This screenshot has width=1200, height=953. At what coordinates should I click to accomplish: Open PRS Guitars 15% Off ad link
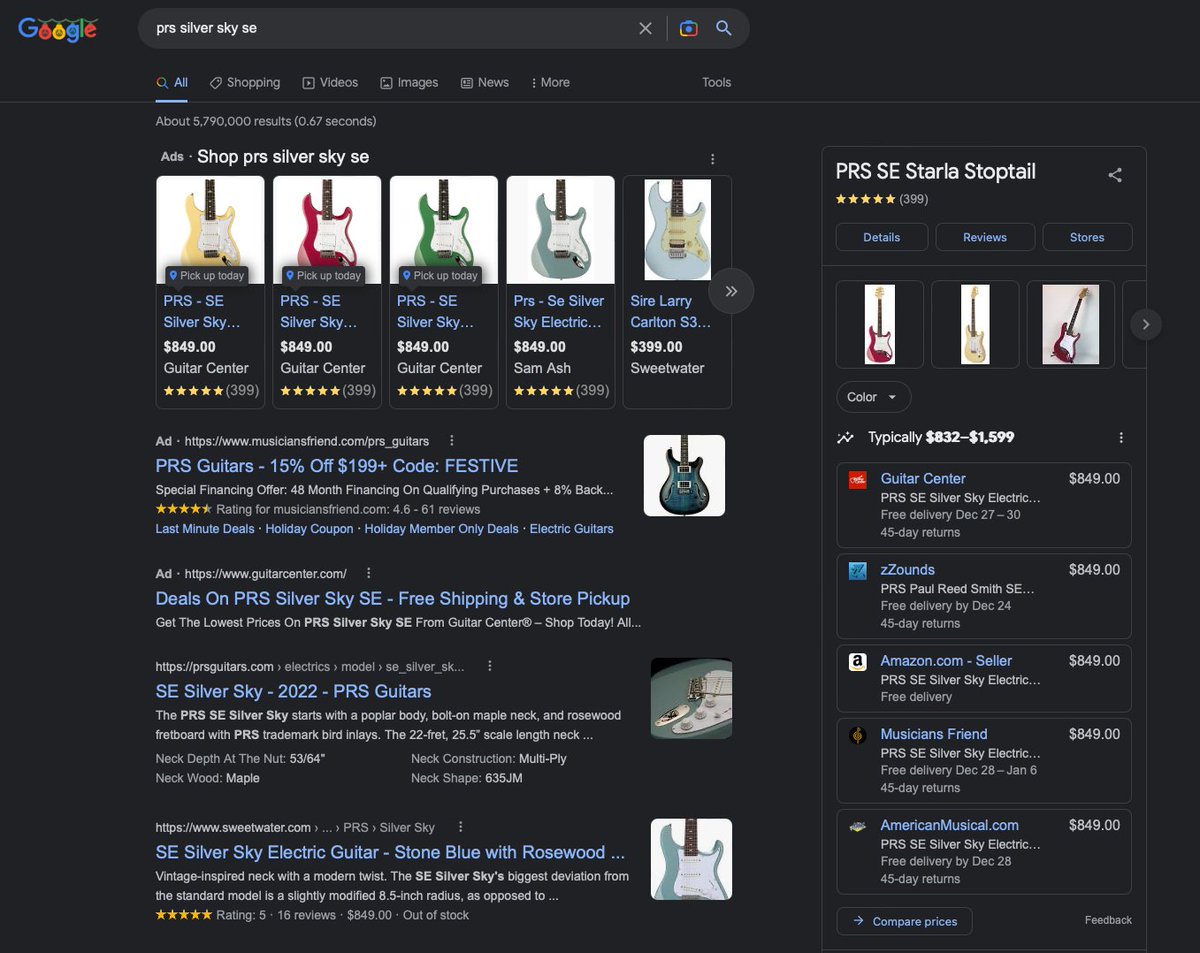tap(337, 466)
